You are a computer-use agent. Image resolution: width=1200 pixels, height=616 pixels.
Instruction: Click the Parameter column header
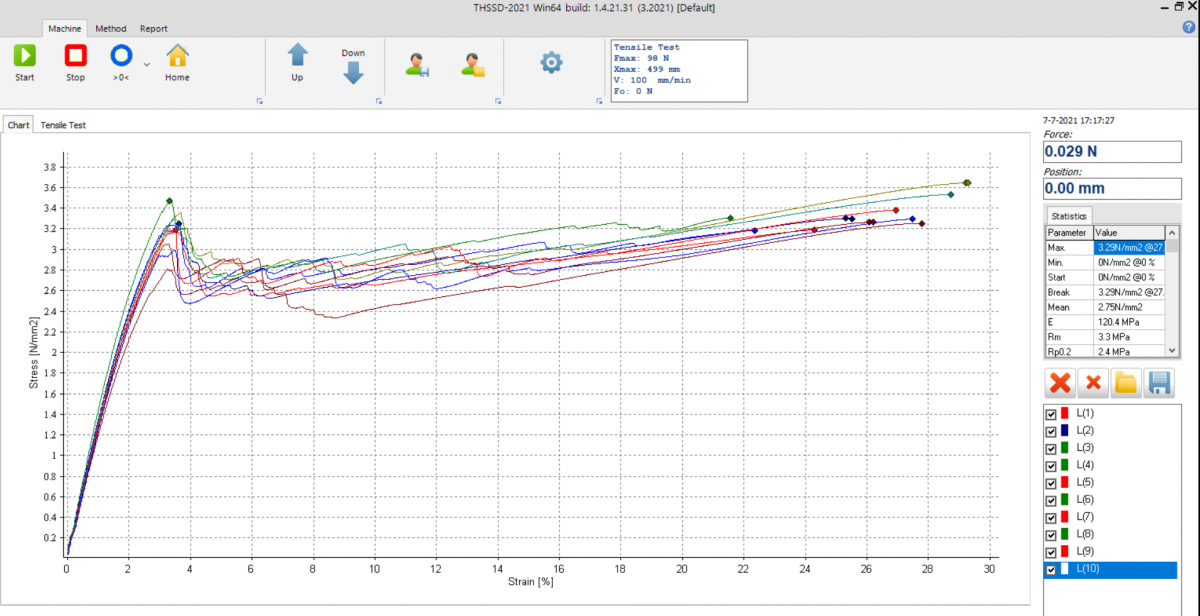[x=1070, y=232]
